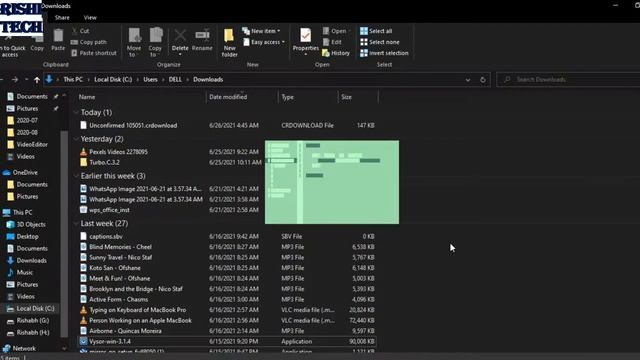
Task: Click Select all
Action: [x=376, y=31]
